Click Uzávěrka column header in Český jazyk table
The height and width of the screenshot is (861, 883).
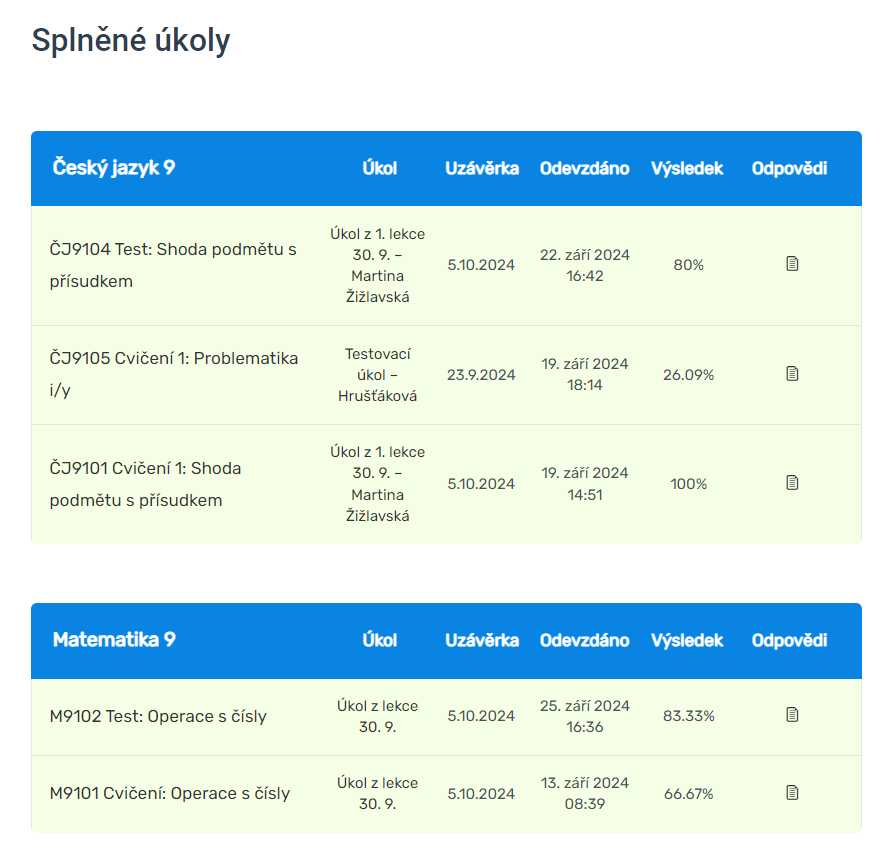point(482,168)
